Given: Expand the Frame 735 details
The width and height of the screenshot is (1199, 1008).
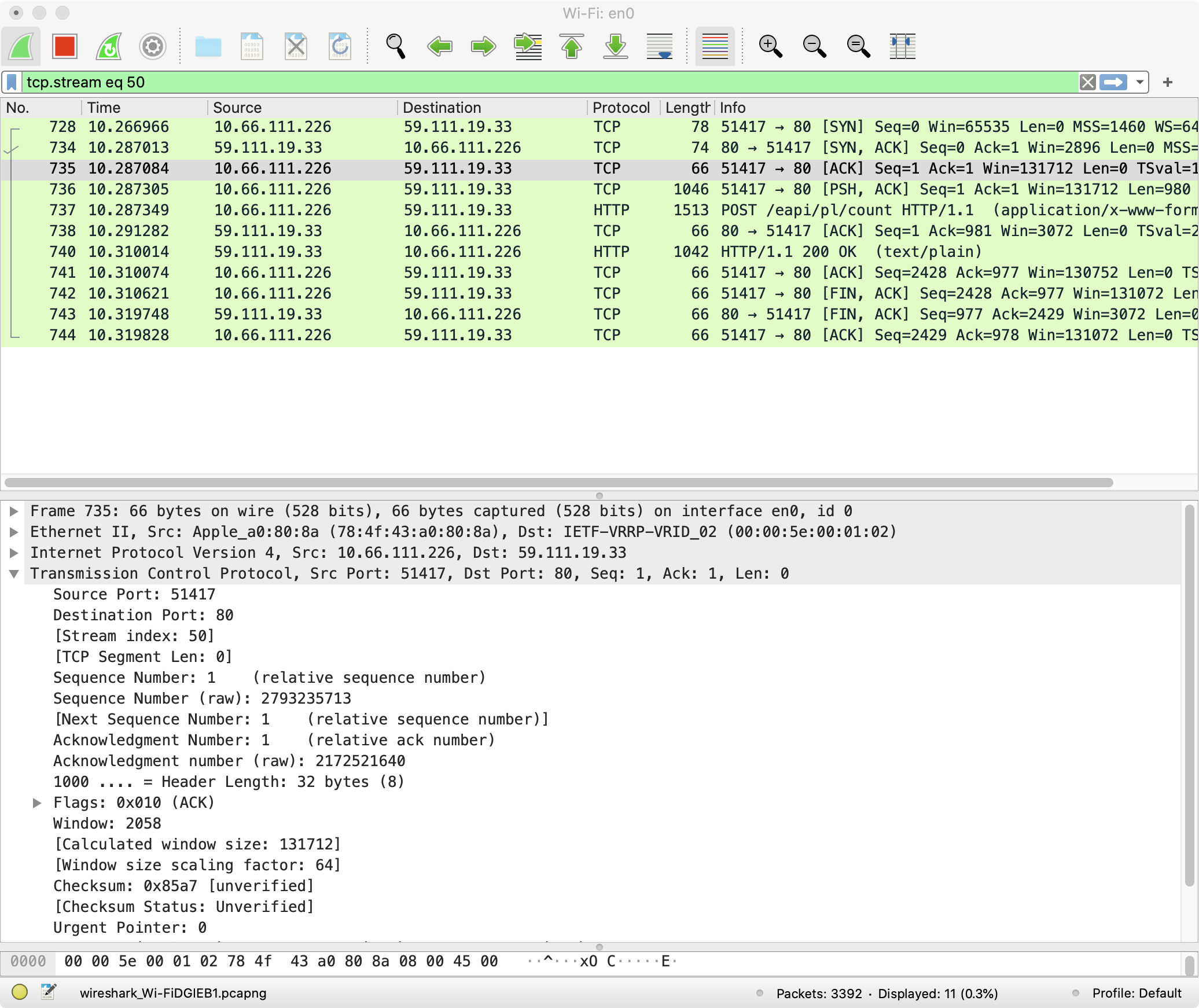Looking at the screenshot, I should pyautogui.click(x=14, y=511).
